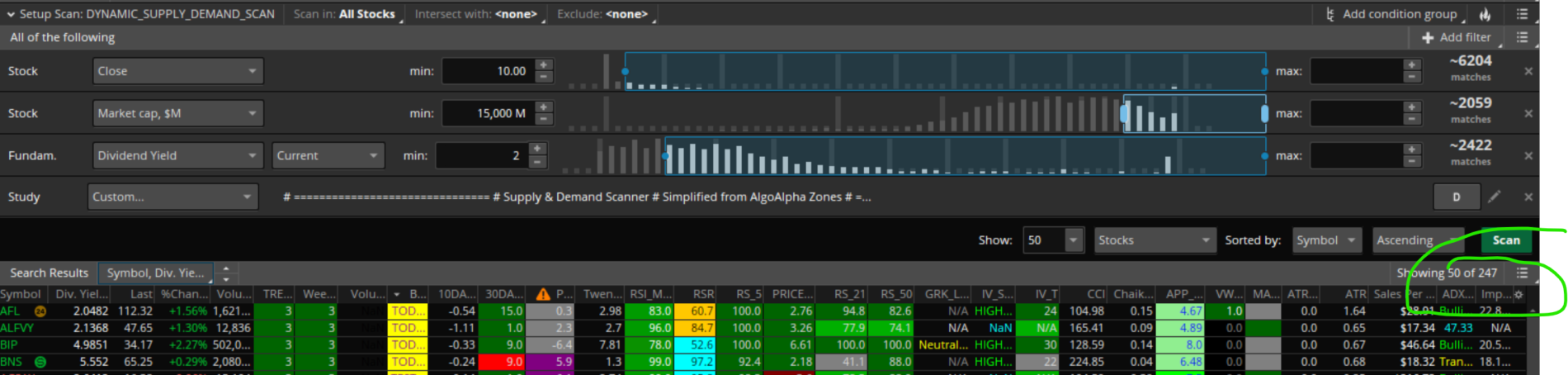Image resolution: width=1568 pixels, height=375 pixels.
Task: Open the Ascending sort order dropdown
Action: pos(1417,240)
